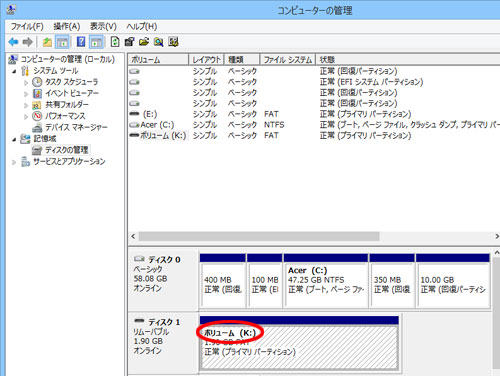Click the last toolbar icon on the right
This screenshot has height=376, width=500.
point(173,42)
